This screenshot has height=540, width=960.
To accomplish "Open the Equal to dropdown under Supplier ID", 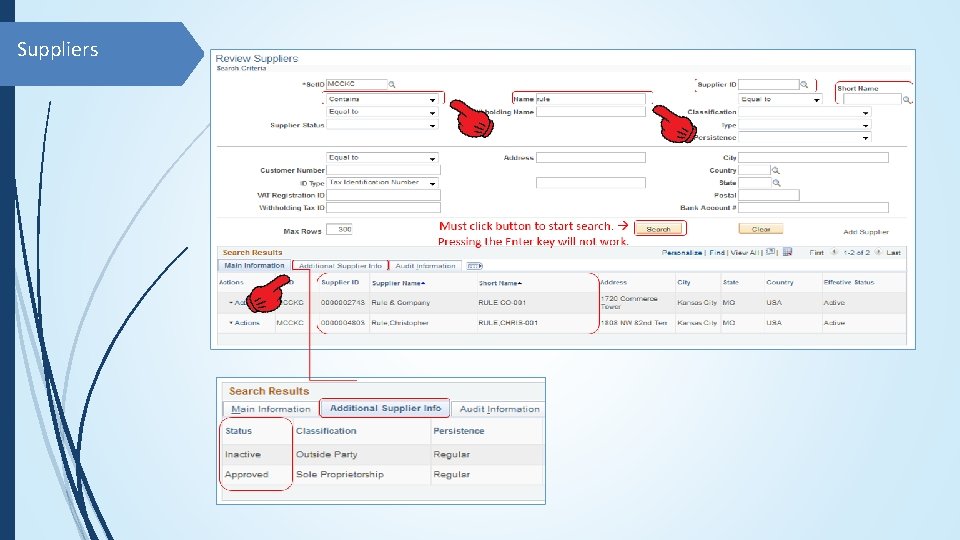I will [x=780, y=99].
